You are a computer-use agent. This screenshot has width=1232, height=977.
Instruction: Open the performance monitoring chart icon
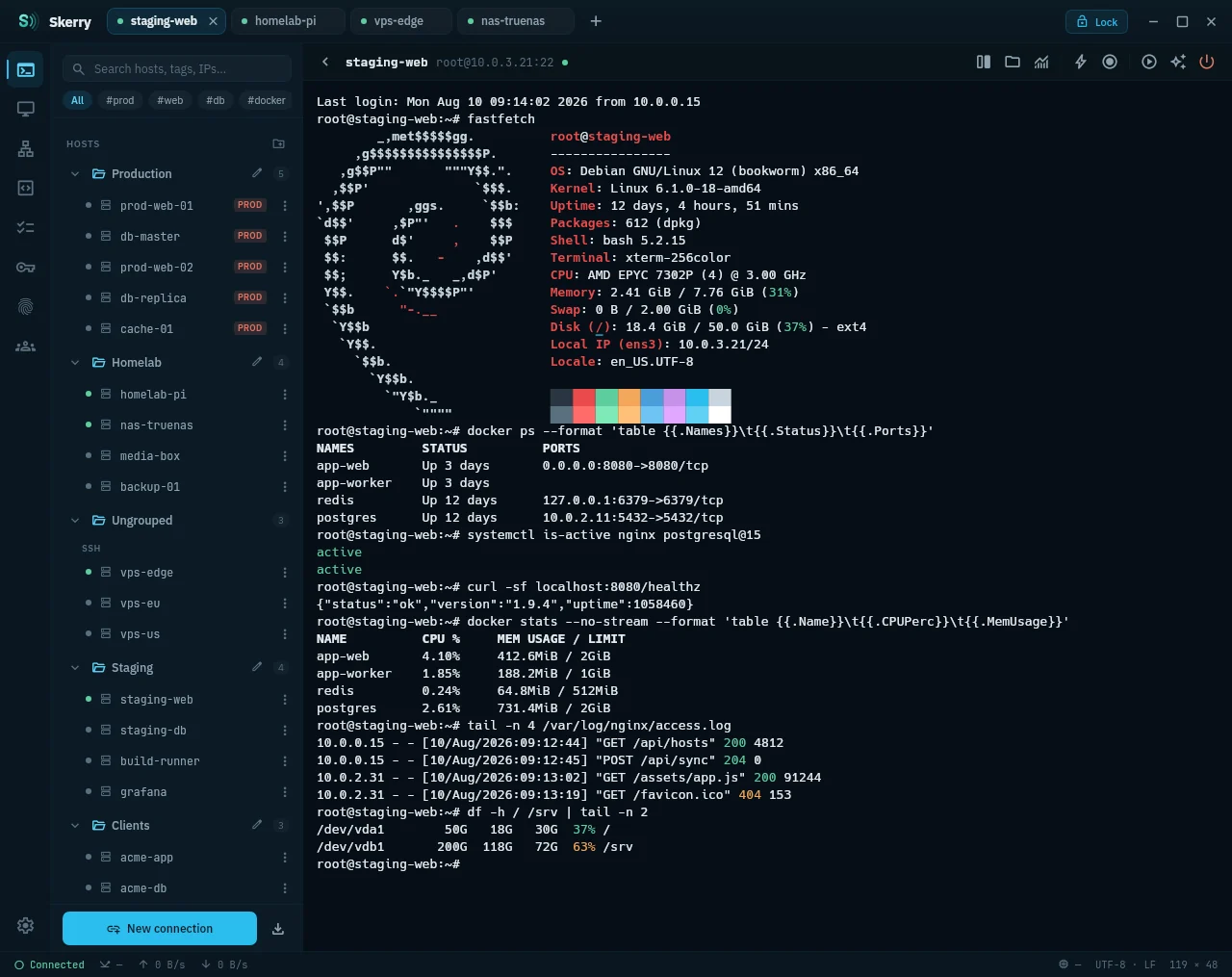(1041, 62)
